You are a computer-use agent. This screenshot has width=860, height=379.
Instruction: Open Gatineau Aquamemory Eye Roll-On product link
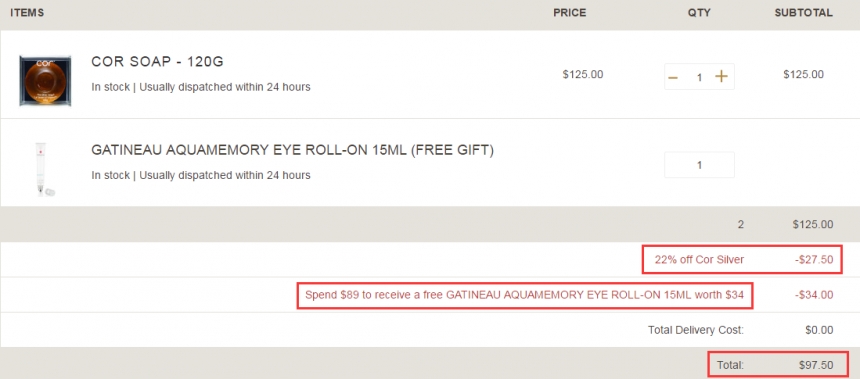292,150
